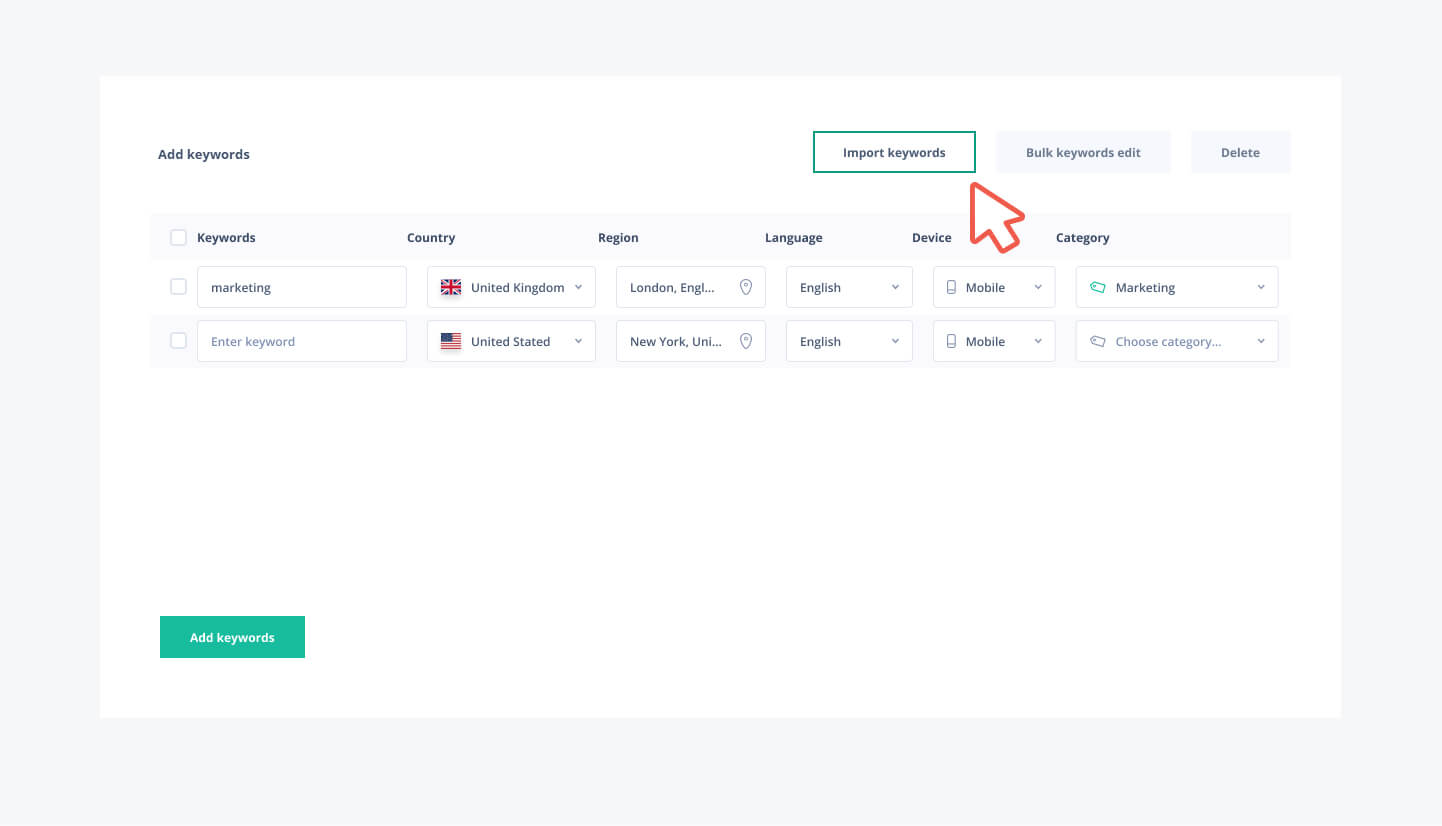Click the United States flag icon
The height and width of the screenshot is (826, 1442).
(x=451, y=341)
